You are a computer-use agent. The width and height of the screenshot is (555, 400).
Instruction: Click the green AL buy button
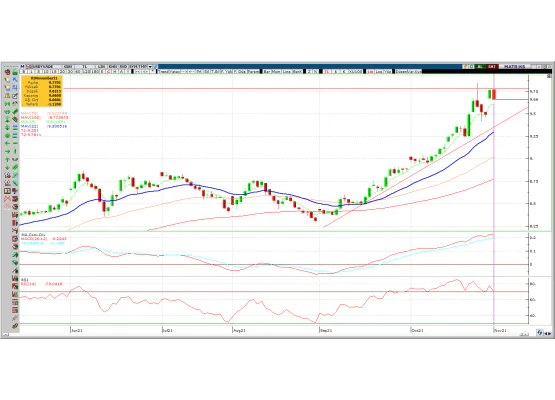coord(480,67)
